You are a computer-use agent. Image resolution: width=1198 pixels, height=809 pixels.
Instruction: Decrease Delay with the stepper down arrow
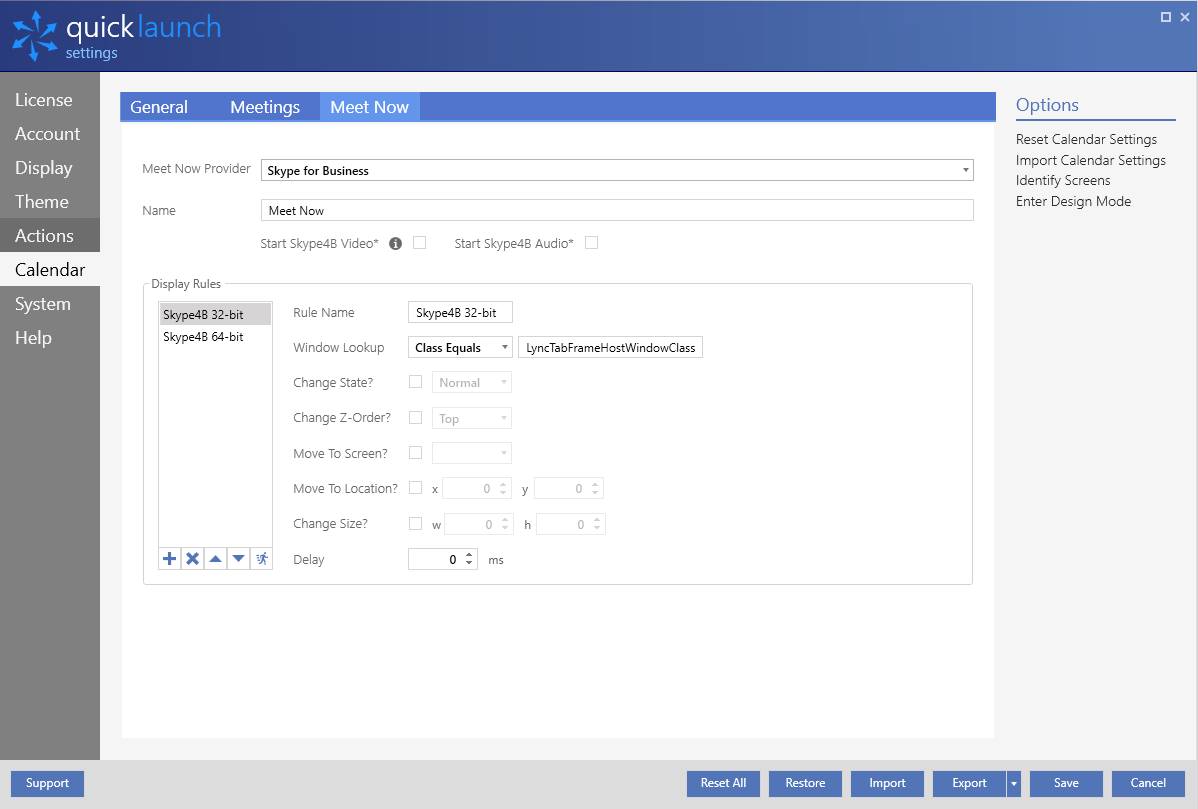tap(469, 565)
